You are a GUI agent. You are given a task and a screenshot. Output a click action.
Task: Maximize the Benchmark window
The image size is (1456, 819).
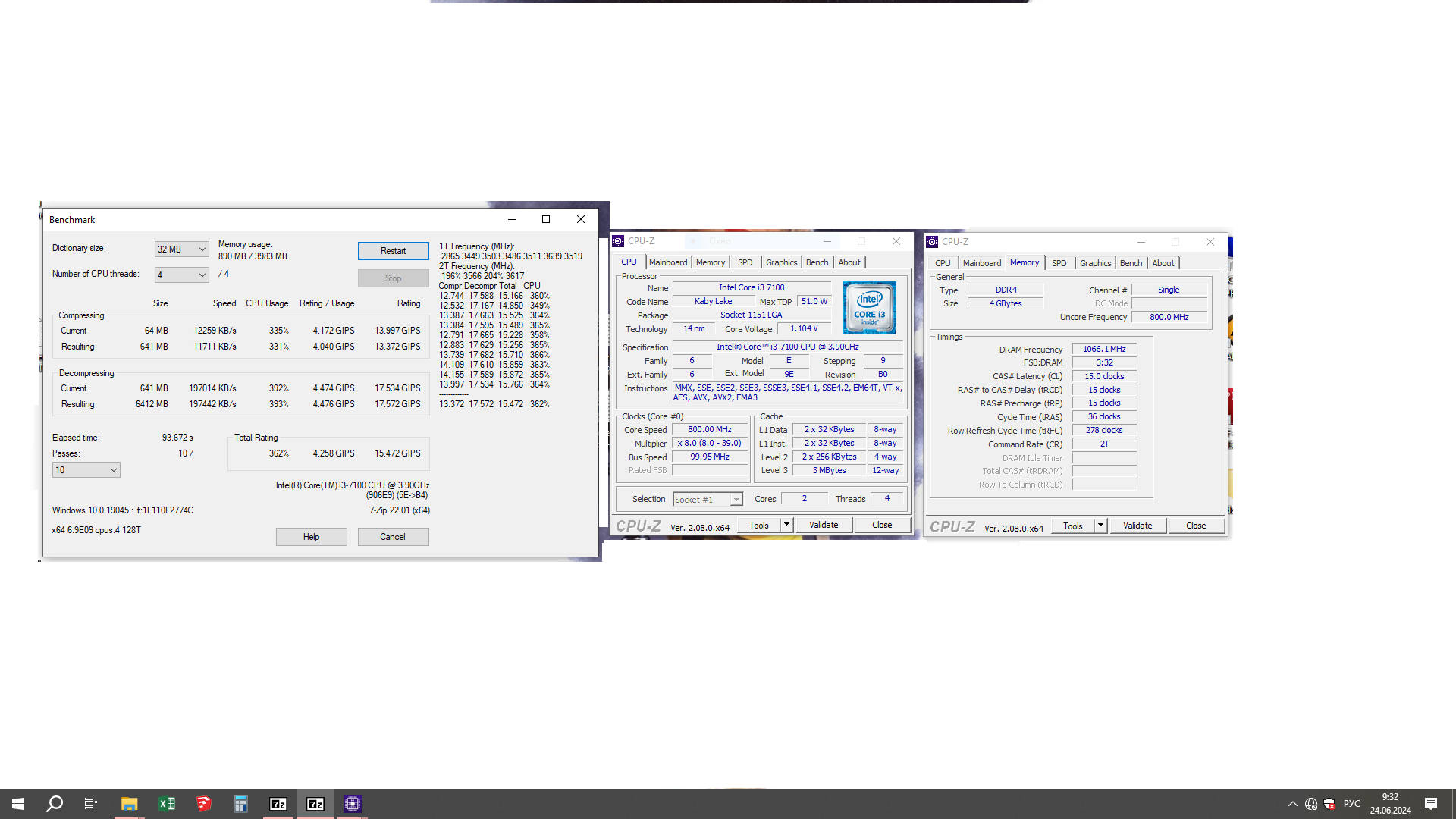tap(546, 220)
